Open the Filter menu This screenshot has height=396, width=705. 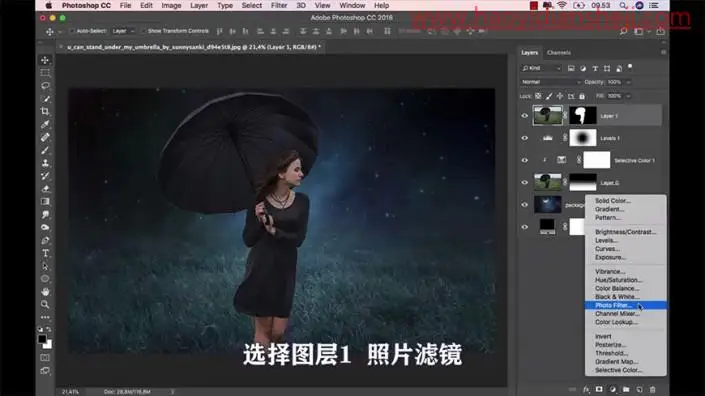tap(279, 5)
